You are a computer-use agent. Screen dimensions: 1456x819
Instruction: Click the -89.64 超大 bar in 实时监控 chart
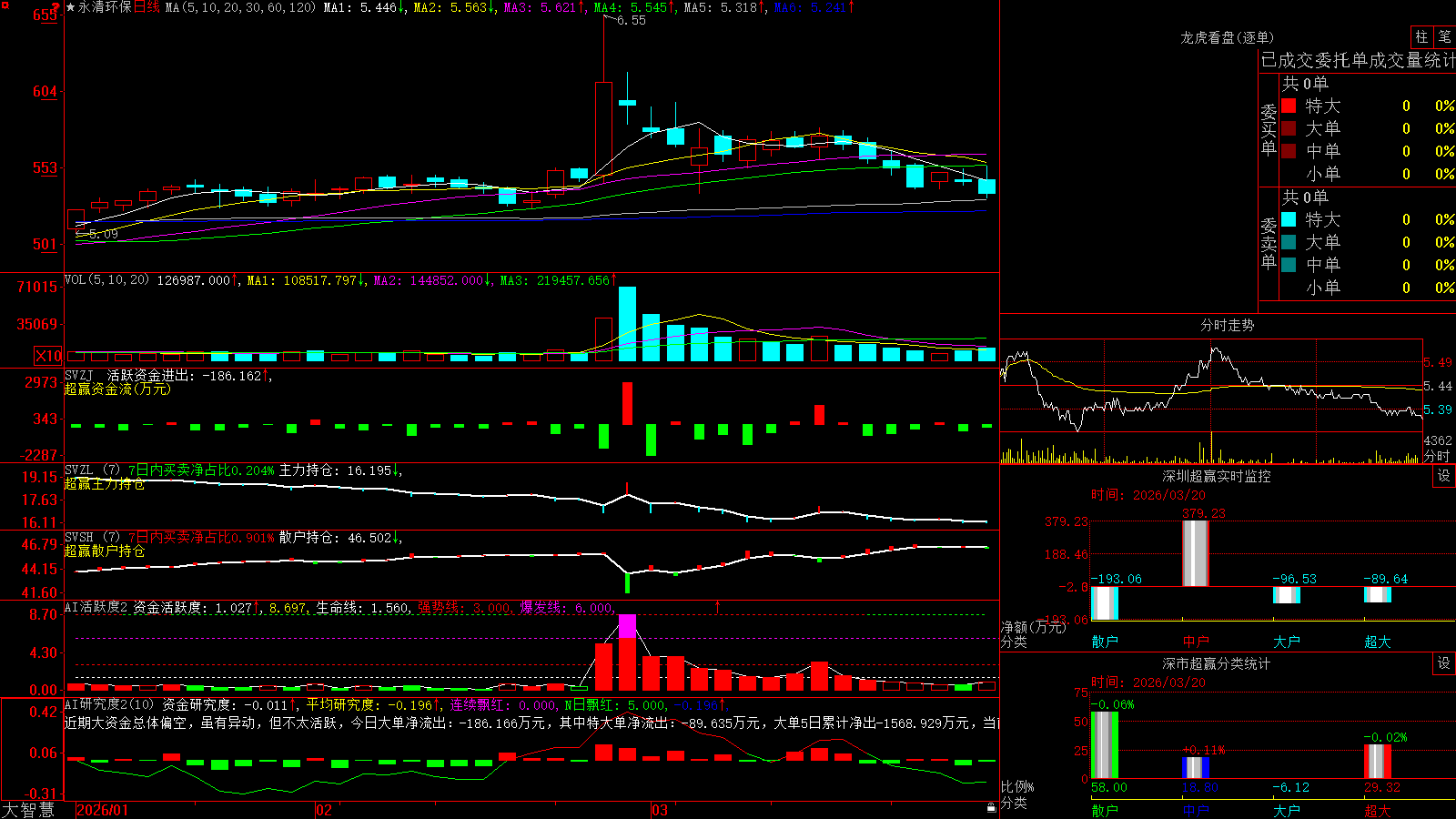(x=1378, y=594)
